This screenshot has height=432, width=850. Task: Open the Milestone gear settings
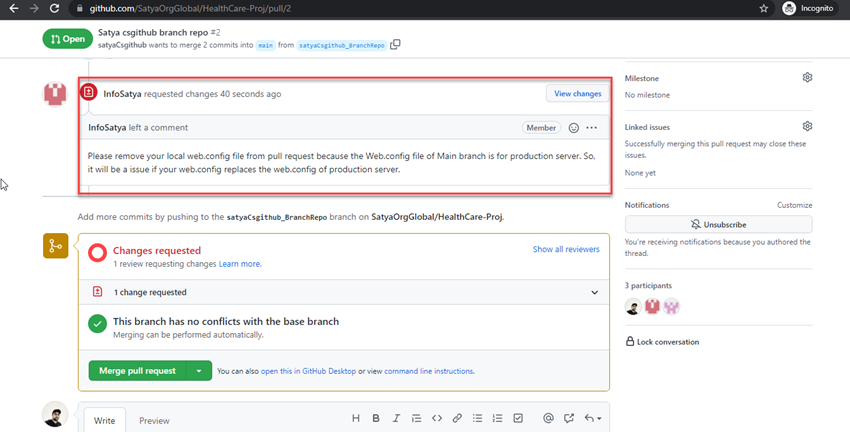point(807,78)
